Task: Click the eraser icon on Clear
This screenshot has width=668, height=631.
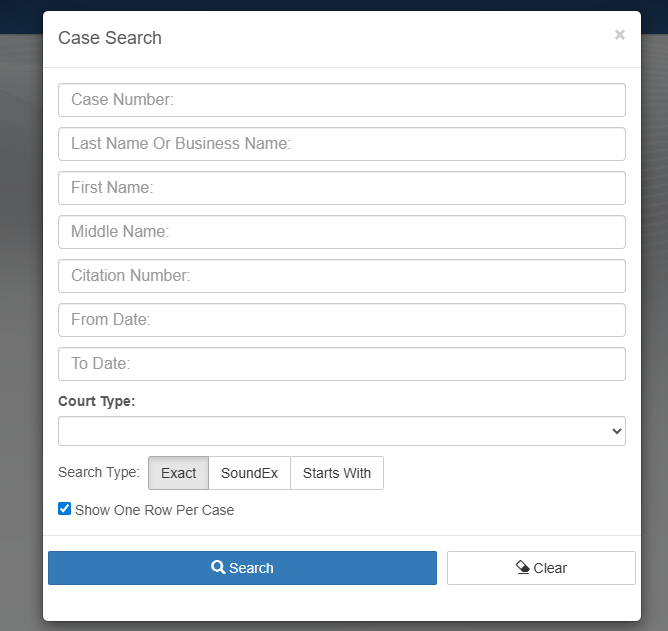Action: [522, 568]
